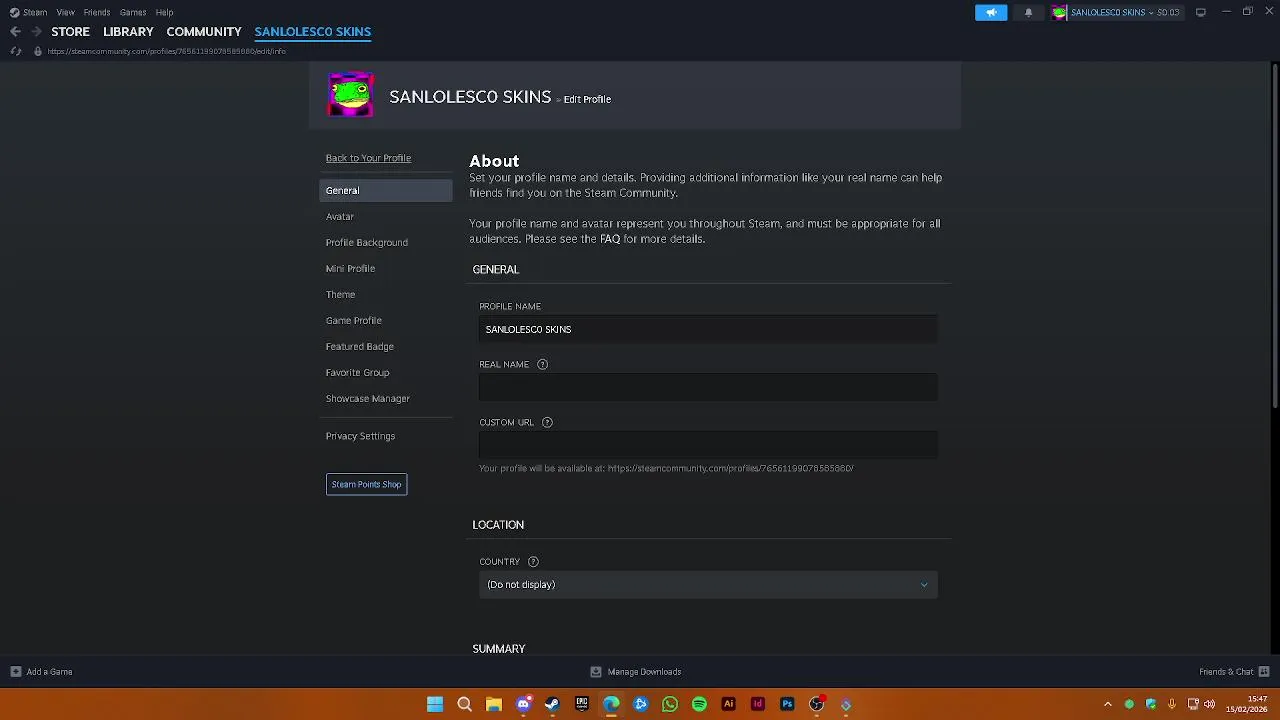The height and width of the screenshot is (720, 1280).
Task: Click the Steam taskbar icon
Action: (x=552, y=704)
